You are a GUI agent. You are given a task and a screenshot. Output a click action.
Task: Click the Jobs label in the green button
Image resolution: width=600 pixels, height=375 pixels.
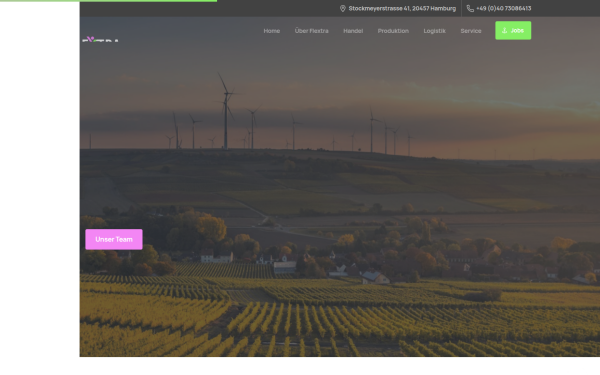point(517,31)
